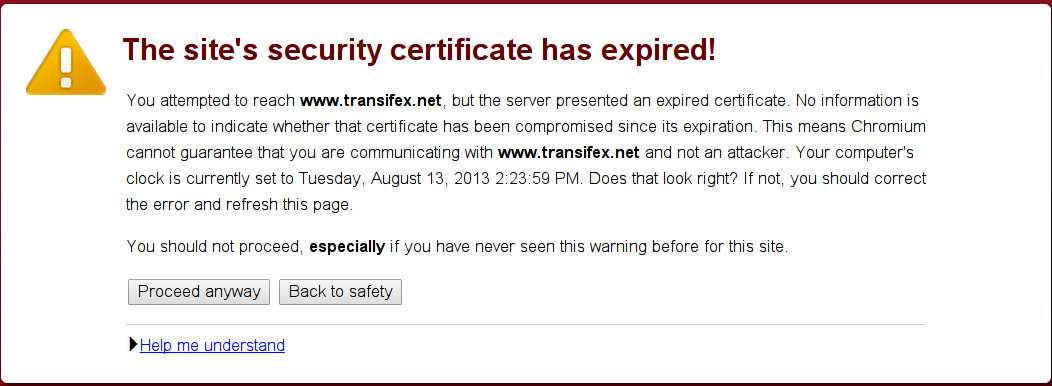Click the bold word especially
Viewport: 1052px width, 386px height.
coord(347,247)
